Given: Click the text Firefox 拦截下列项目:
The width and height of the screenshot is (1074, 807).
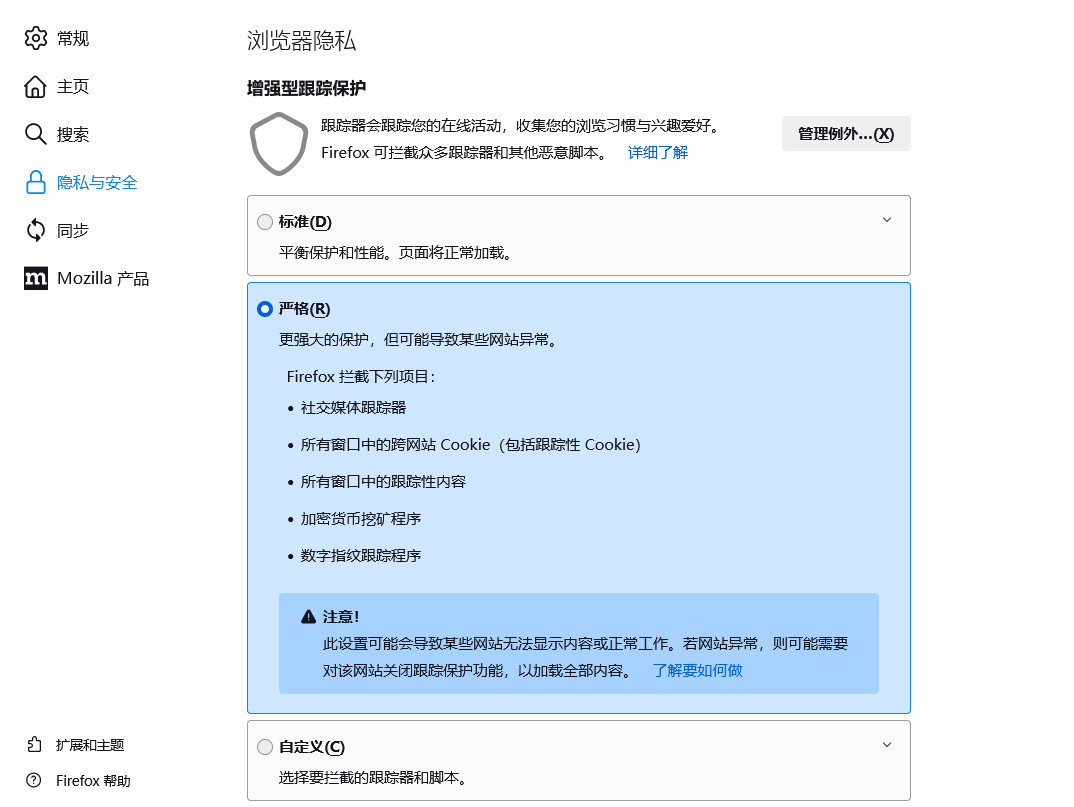Looking at the screenshot, I should [x=360, y=376].
